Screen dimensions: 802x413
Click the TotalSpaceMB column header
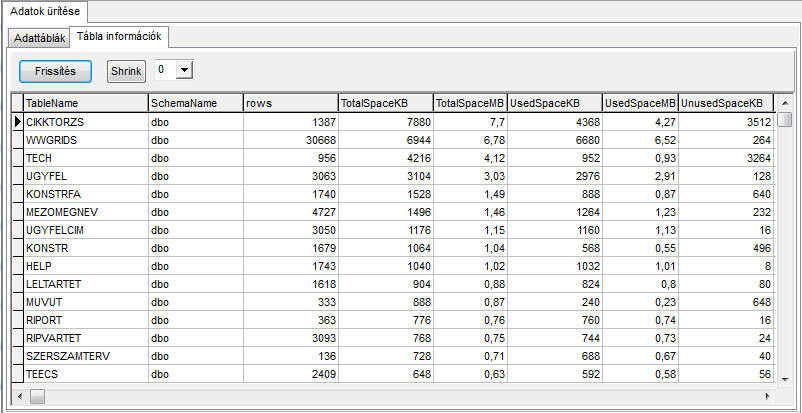click(470, 103)
